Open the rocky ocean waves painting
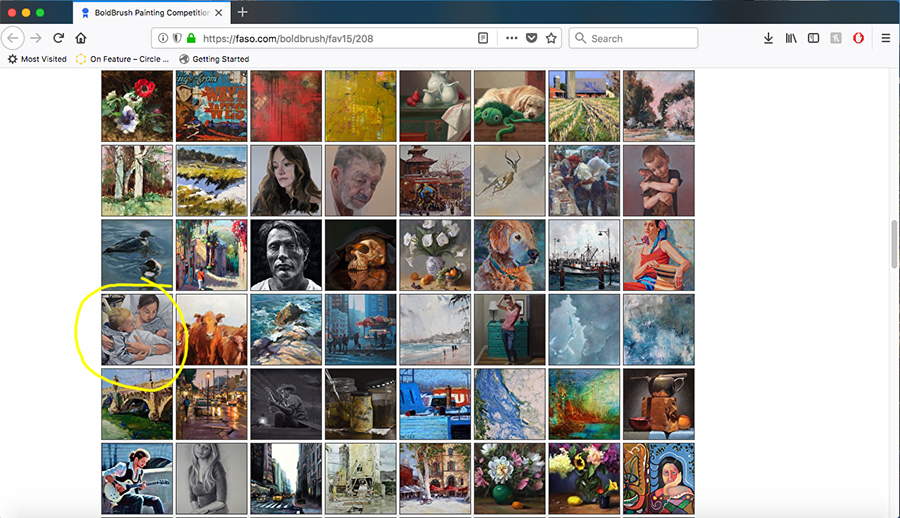Viewport: 900px width, 518px height. click(286, 330)
